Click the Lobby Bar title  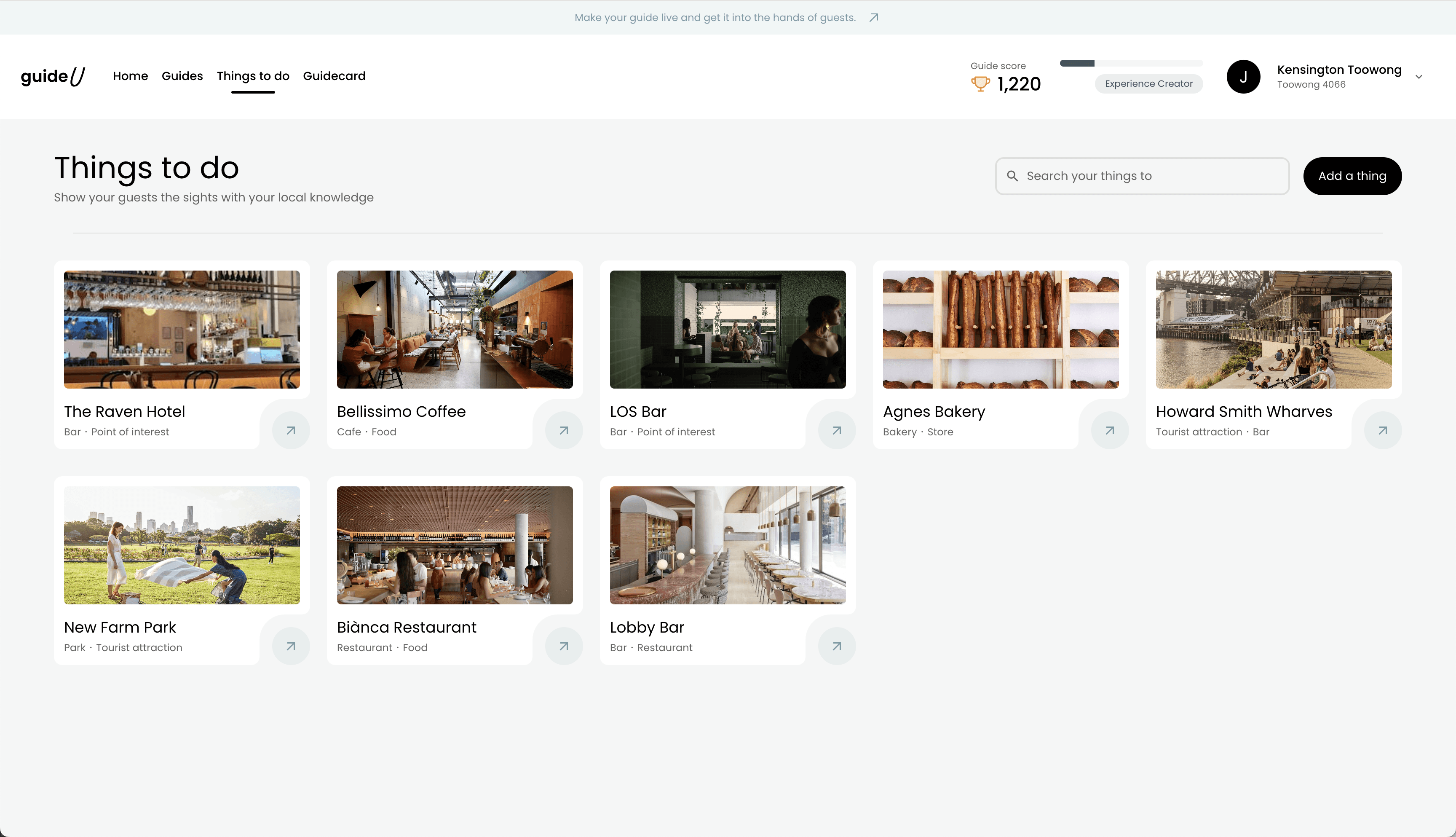point(646,628)
